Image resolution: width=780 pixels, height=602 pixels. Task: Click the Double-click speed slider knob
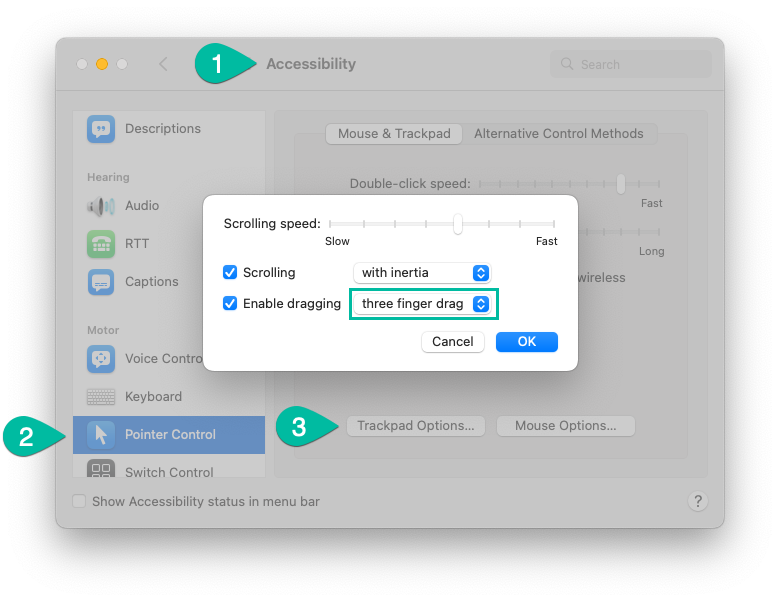(620, 184)
